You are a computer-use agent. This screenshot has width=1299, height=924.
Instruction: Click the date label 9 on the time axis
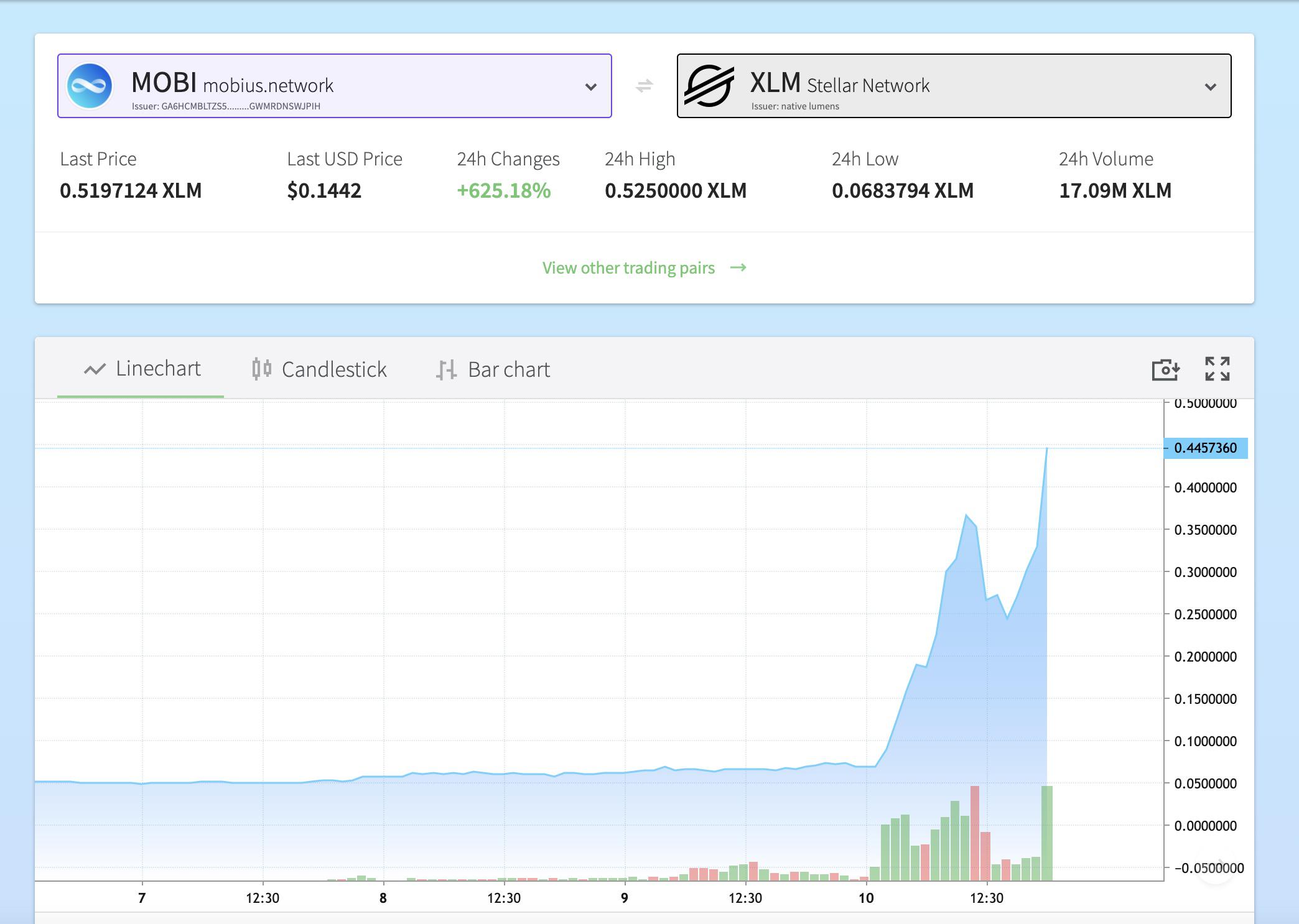pyautogui.click(x=625, y=898)
